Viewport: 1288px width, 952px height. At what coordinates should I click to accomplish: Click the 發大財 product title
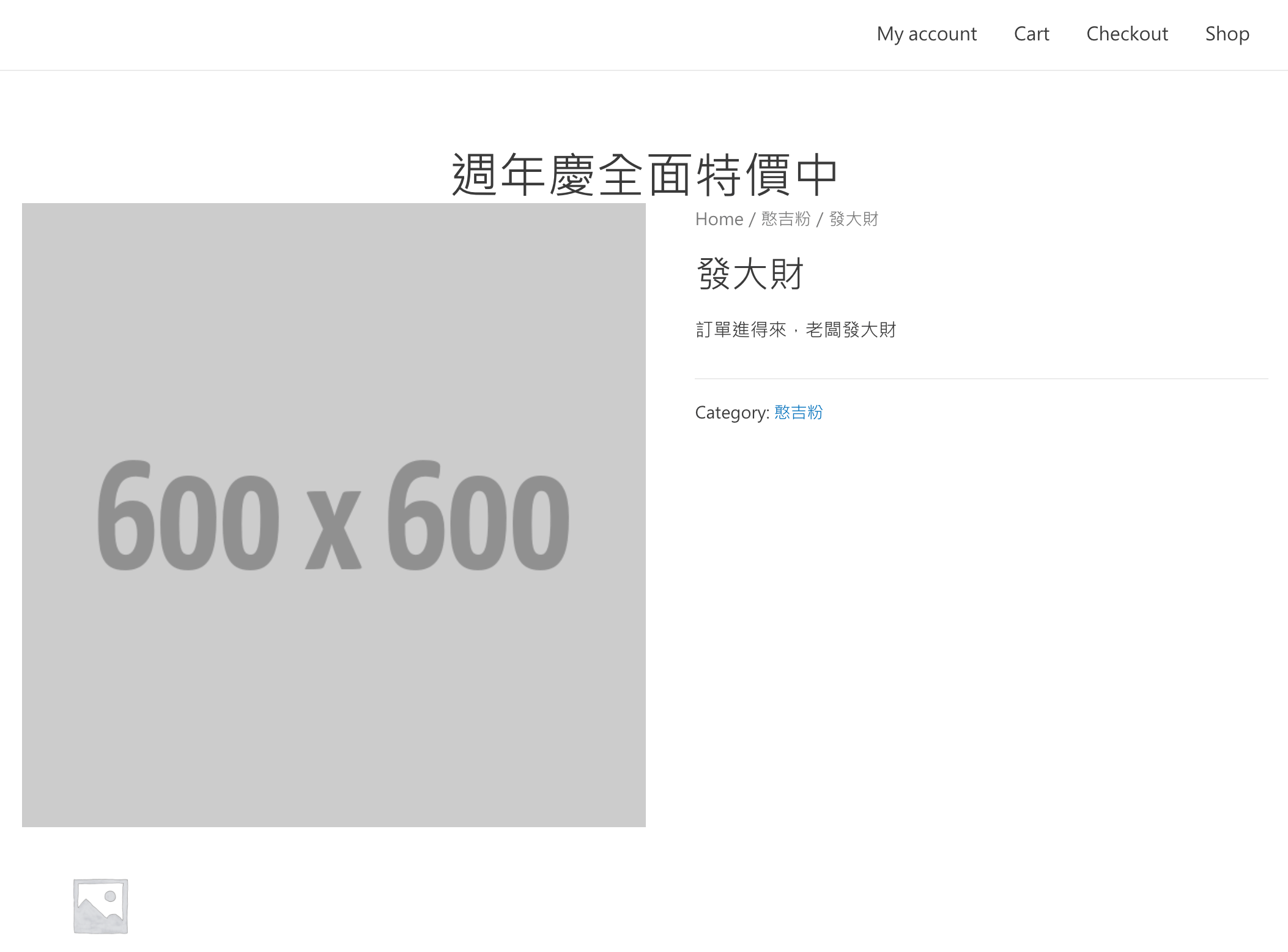pos(749,273)
